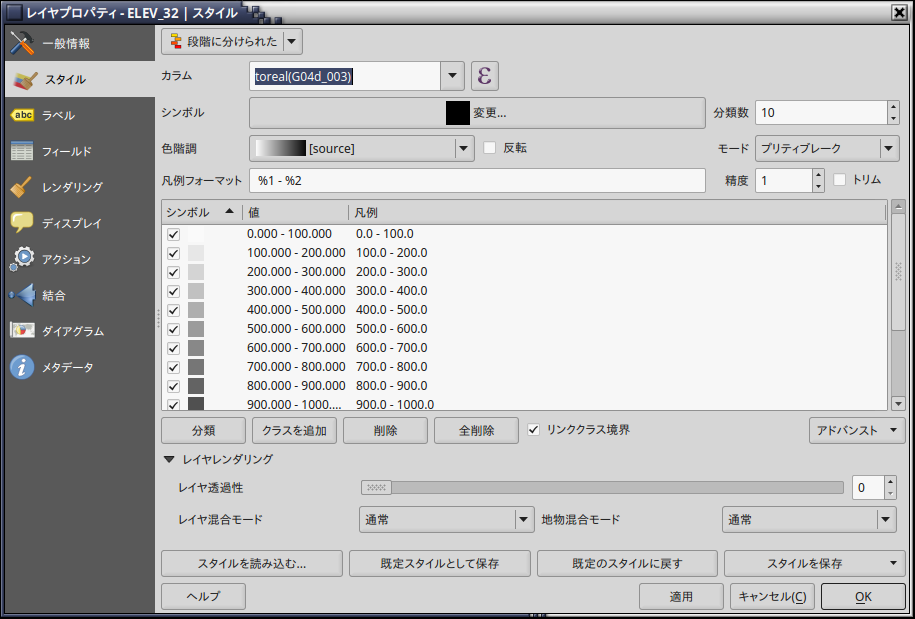
Task: Expand the graduated renderer type dropdown
Action: [x=291, y=41]
